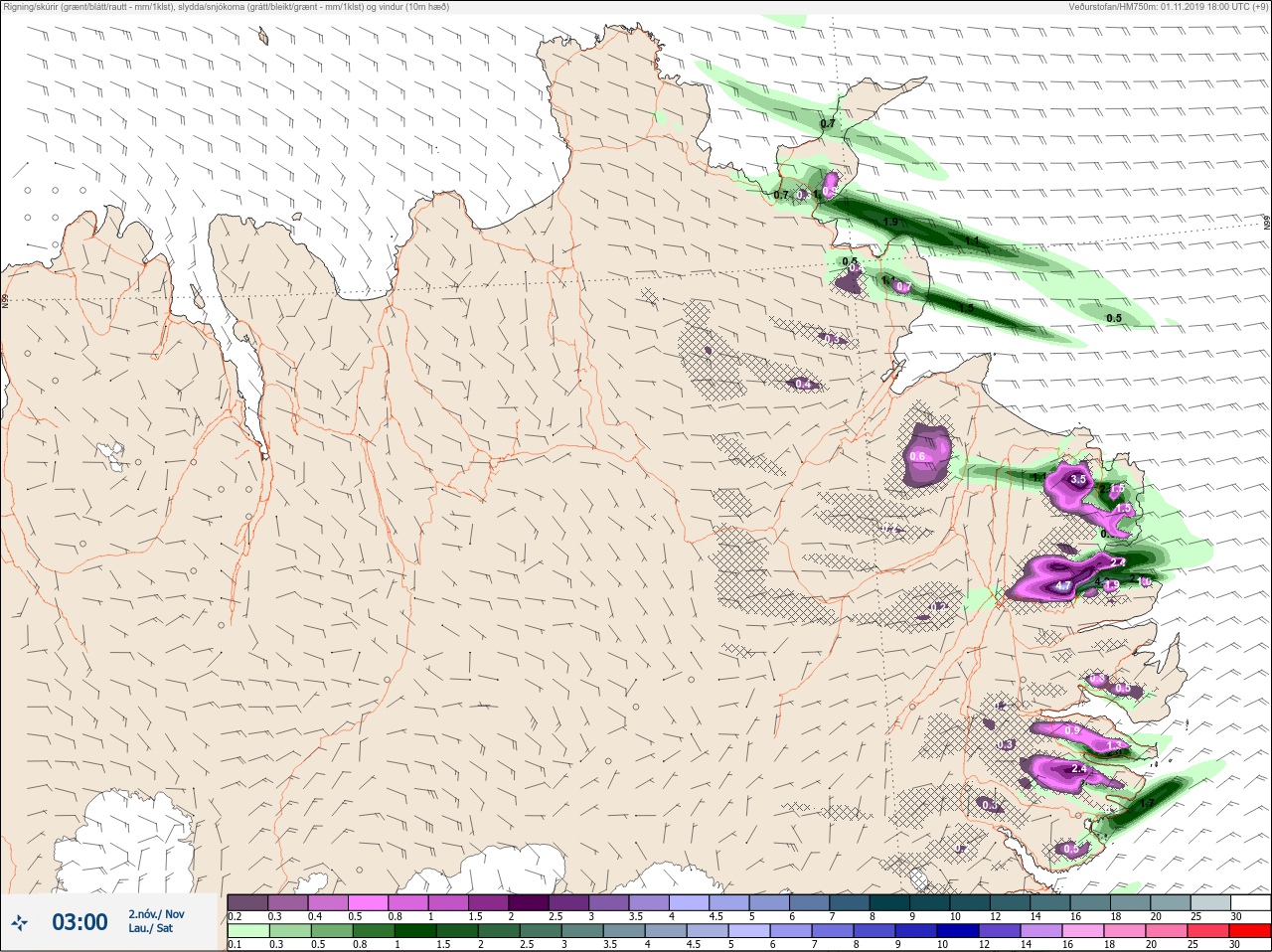Pick the red 30 swatch in bottom legend
Viewport: 1272px width, 952px height.
coord(1250,931)
